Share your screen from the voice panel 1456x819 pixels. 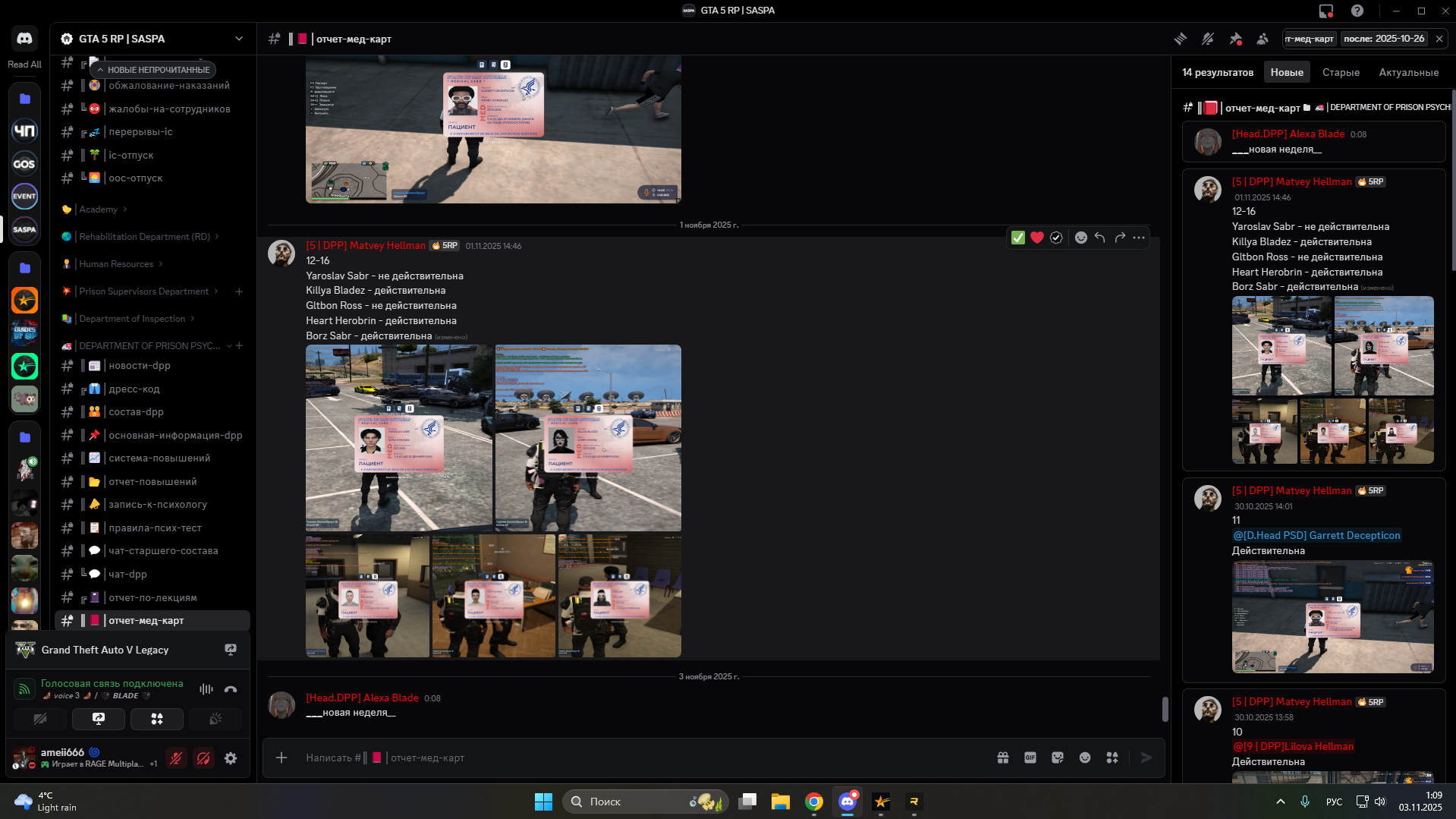(x=99, y=719)
